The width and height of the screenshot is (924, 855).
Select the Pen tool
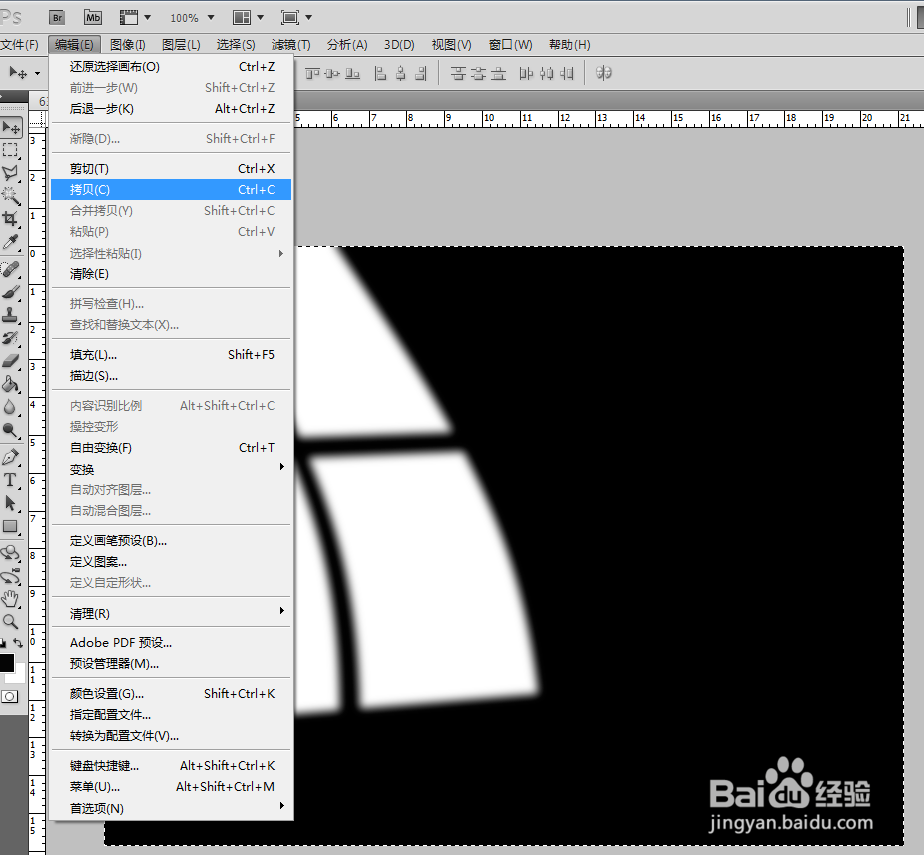point(11,457)
